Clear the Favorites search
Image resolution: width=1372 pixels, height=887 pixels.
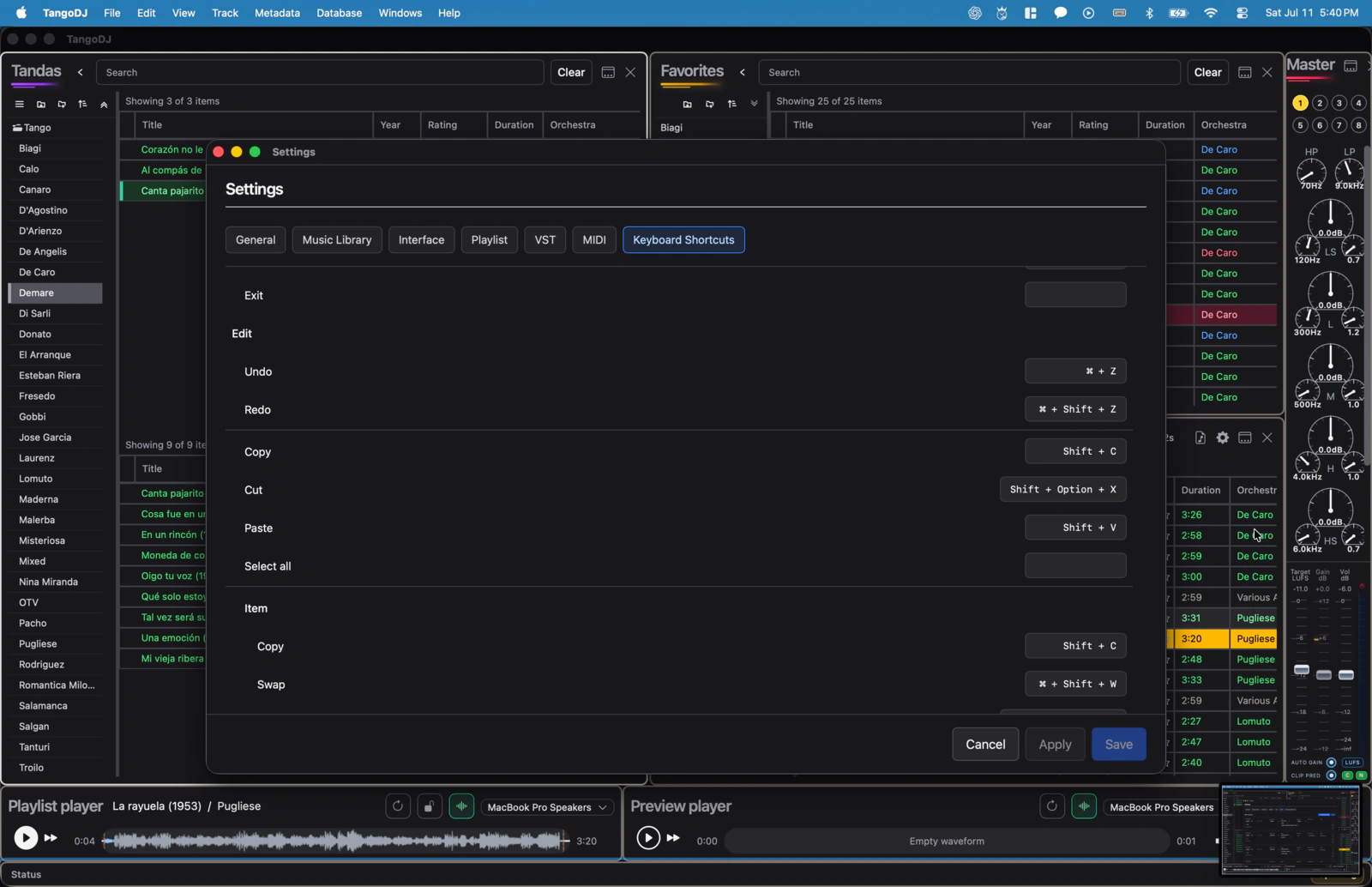point(1207,72)
